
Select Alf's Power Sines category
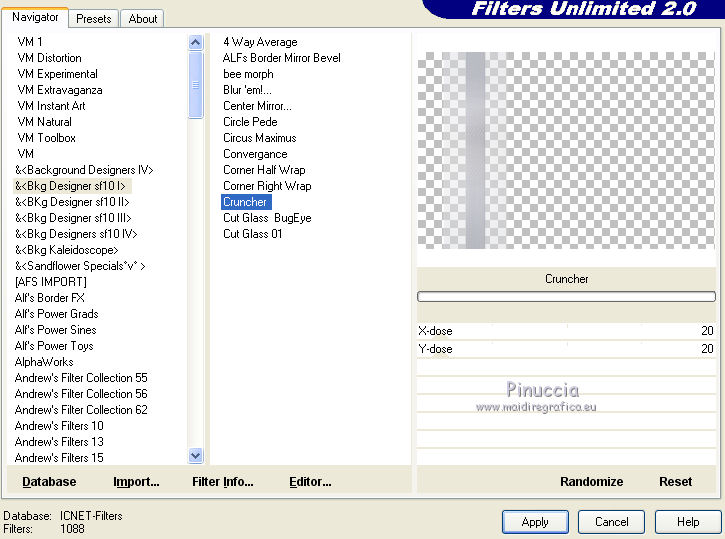[x=55, y=330]
